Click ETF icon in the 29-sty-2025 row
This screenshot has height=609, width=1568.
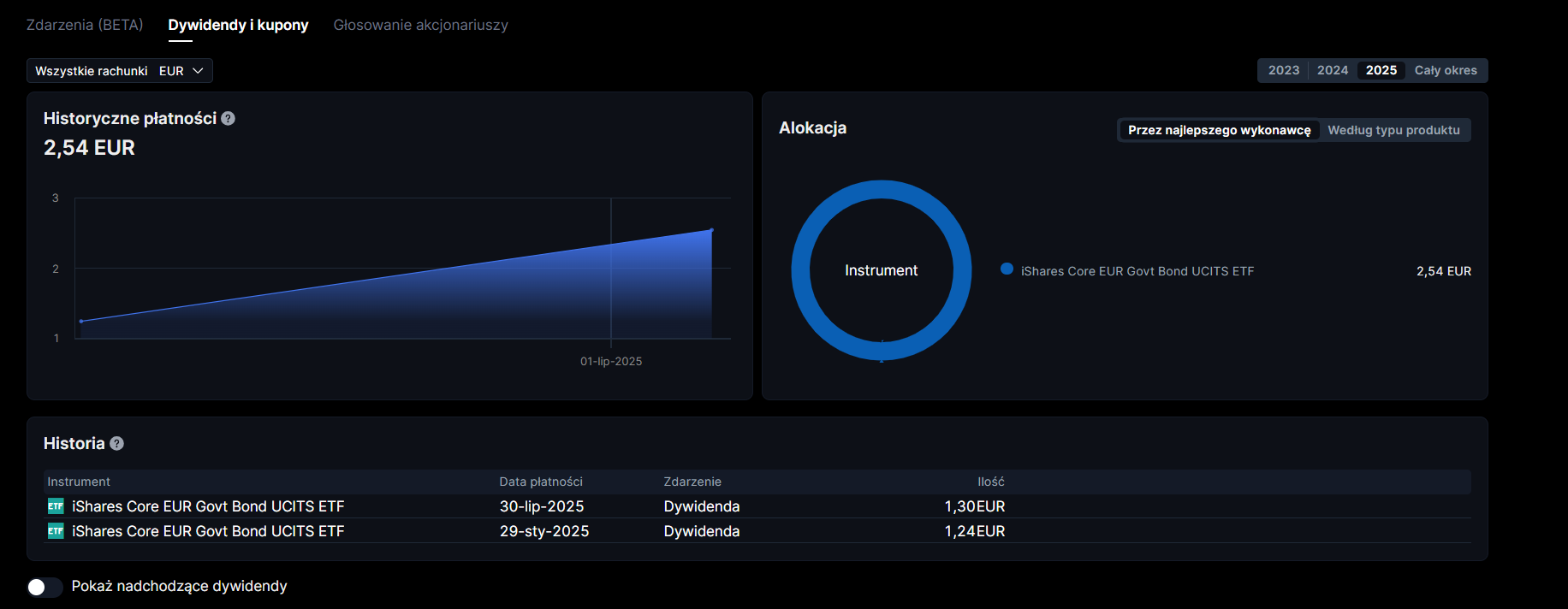(x=56, y=531)
